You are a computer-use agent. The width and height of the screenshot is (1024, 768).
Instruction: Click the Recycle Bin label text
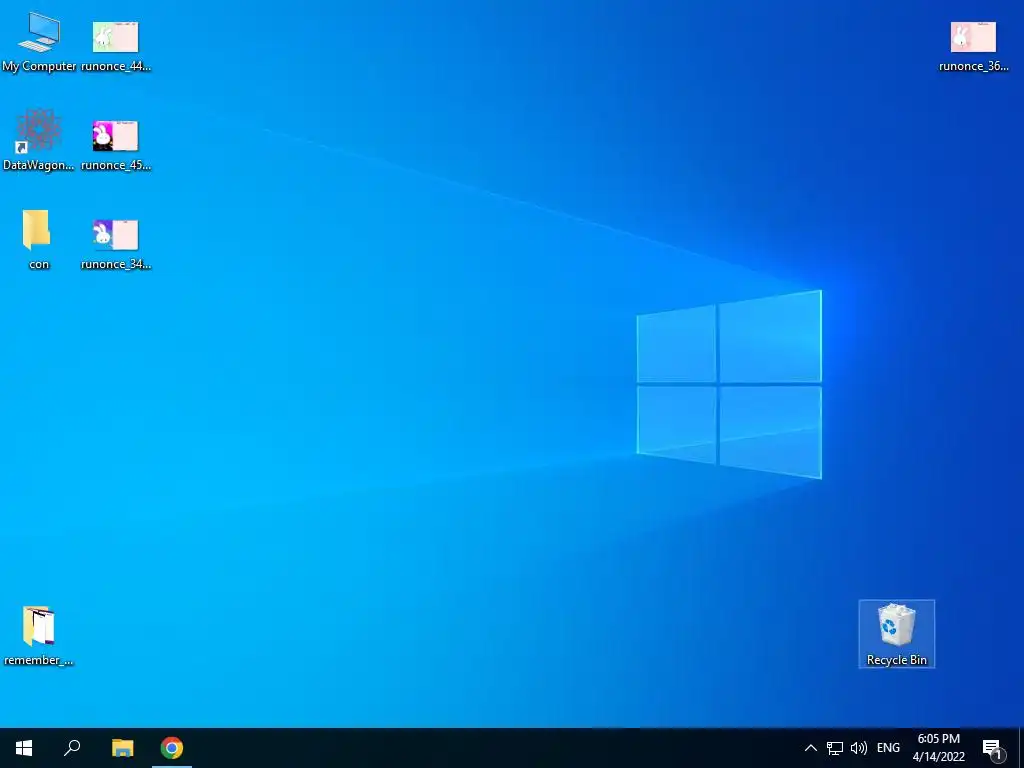click(897, 660)
